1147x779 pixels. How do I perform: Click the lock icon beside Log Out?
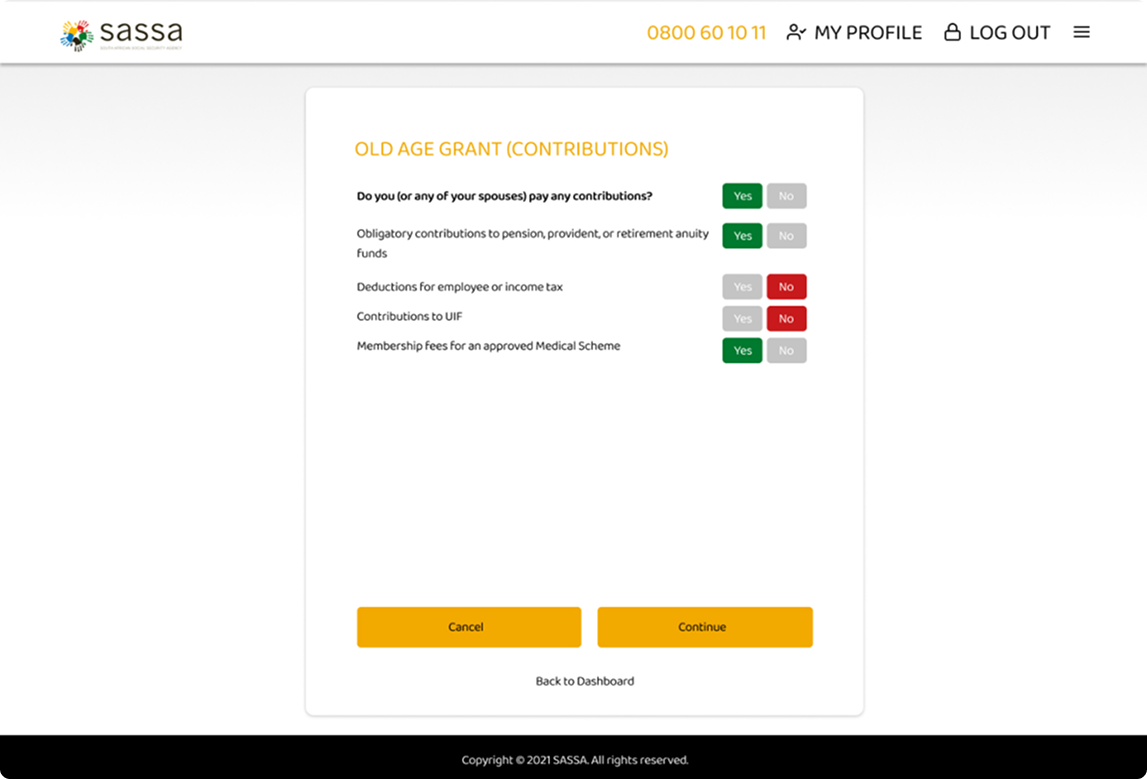click(952, 32)
